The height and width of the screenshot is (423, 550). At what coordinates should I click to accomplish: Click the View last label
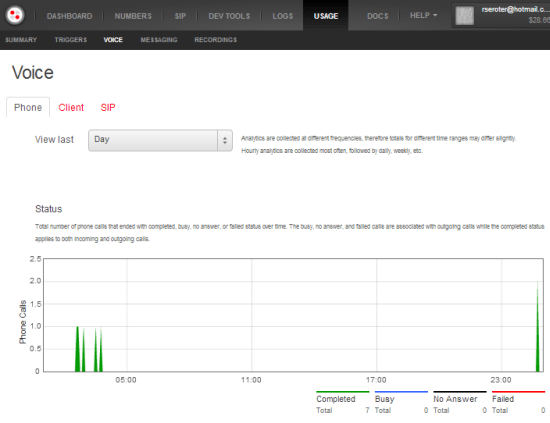point(54,140)
